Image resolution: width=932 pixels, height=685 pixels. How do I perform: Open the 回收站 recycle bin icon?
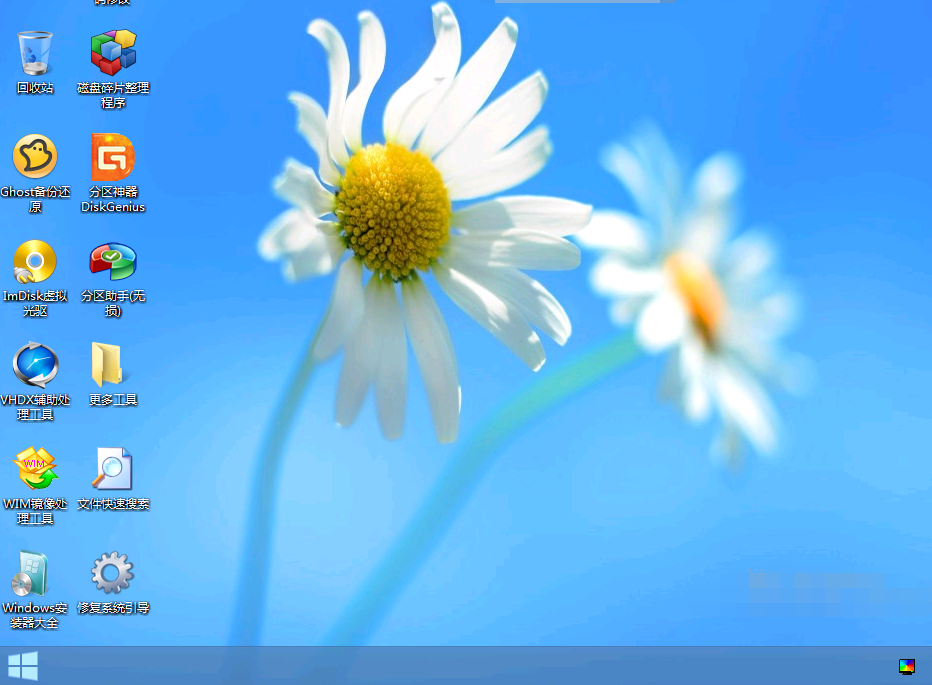pyautogui.click(x=35, y=53)
